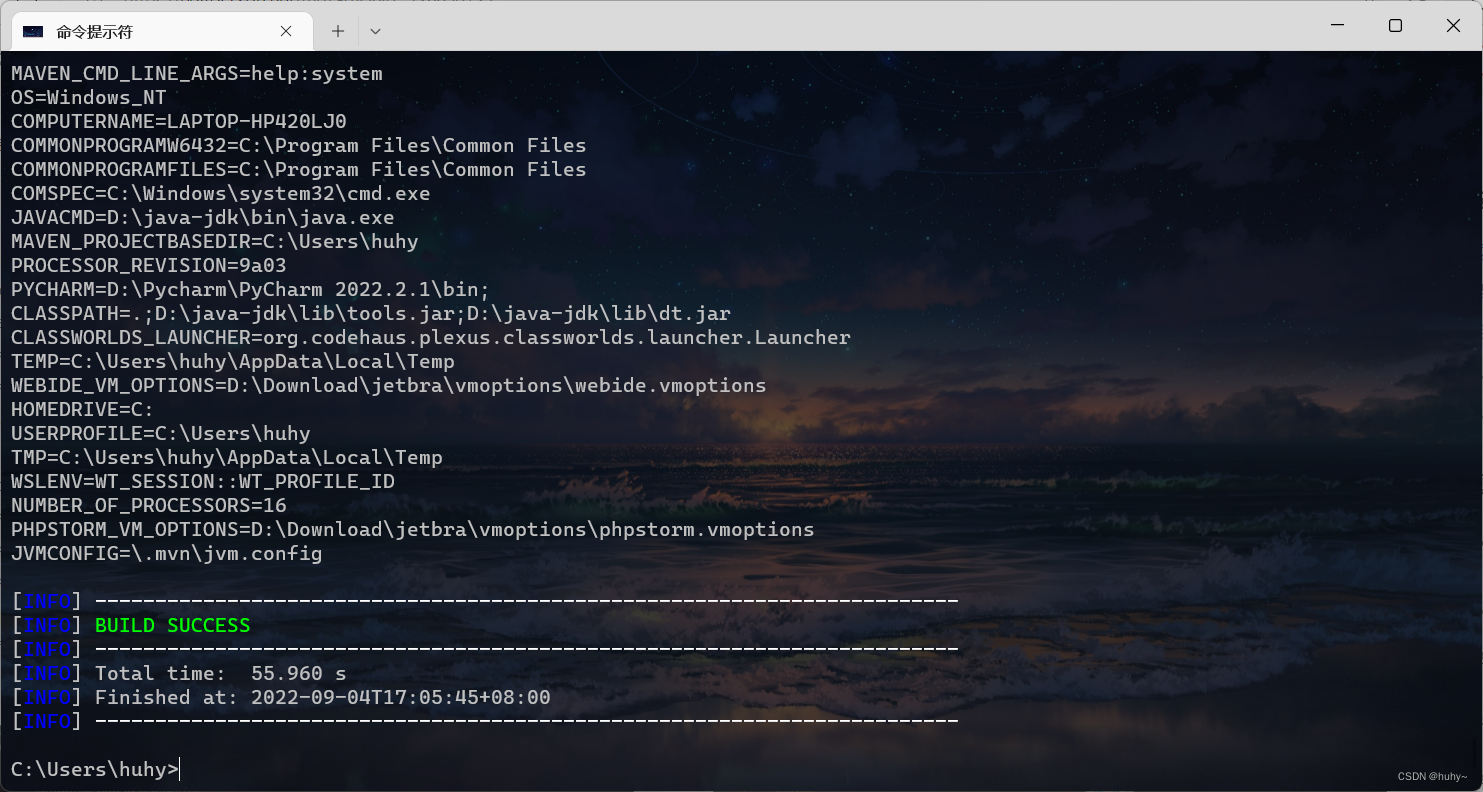Click the CLASSPATH line
Viewport: 1483px width, 792px height.
pos(371,313)
